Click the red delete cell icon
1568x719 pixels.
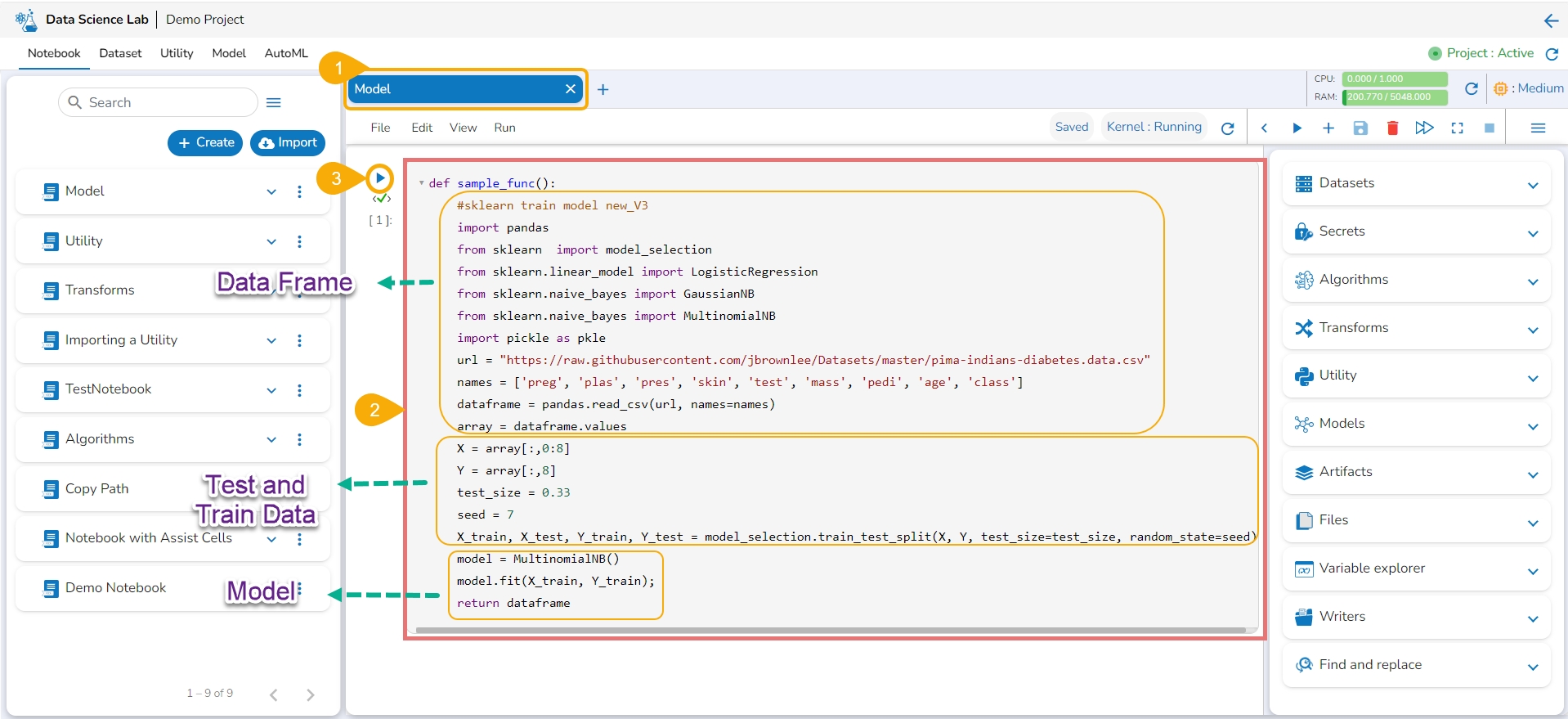coord(1392,128)
